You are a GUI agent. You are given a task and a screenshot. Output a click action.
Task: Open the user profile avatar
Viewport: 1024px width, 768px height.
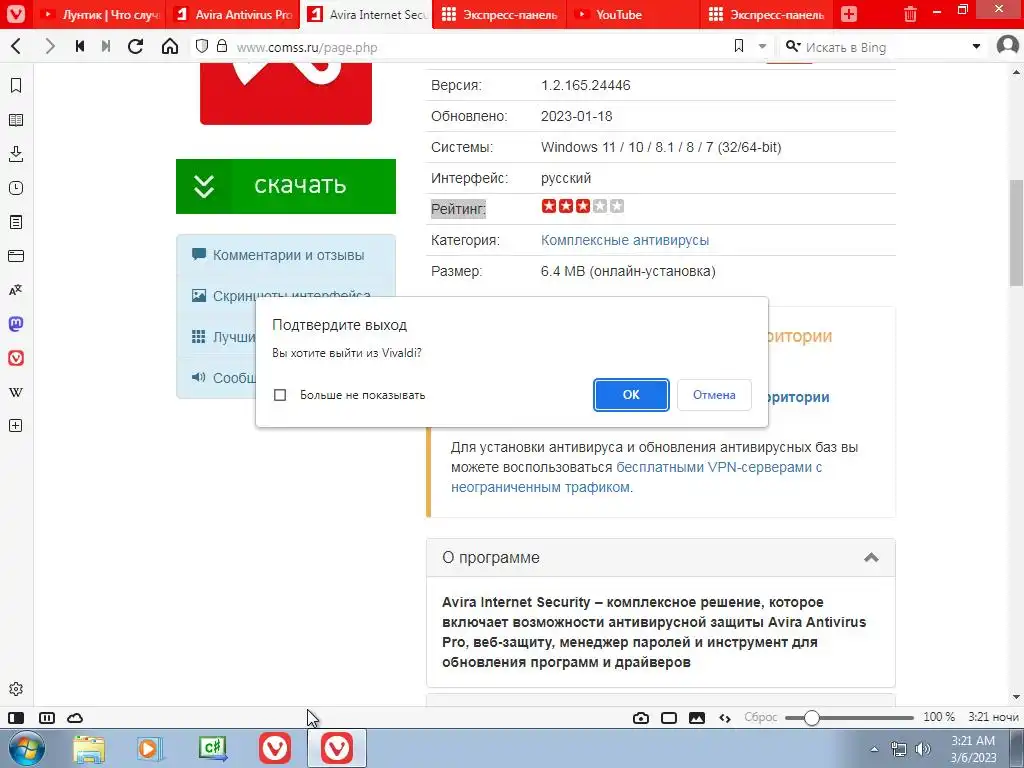click(1008, 46)
